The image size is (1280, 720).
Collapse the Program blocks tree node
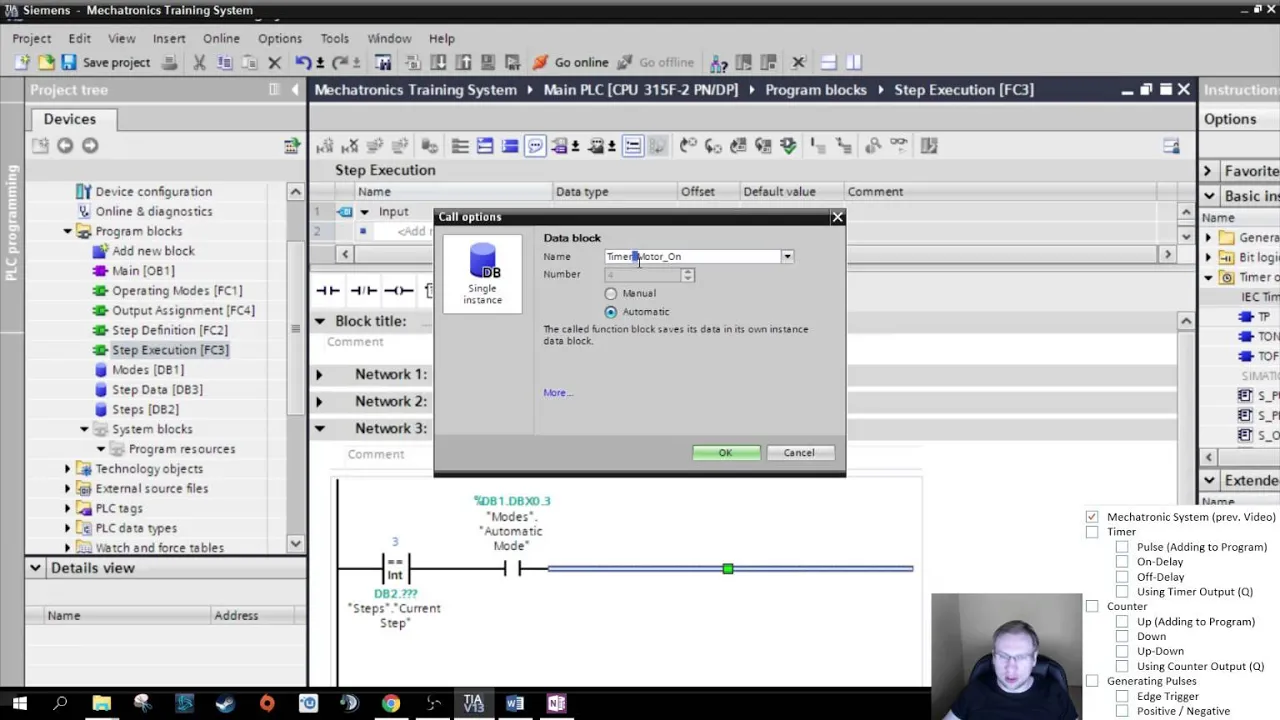pos(68,231)
